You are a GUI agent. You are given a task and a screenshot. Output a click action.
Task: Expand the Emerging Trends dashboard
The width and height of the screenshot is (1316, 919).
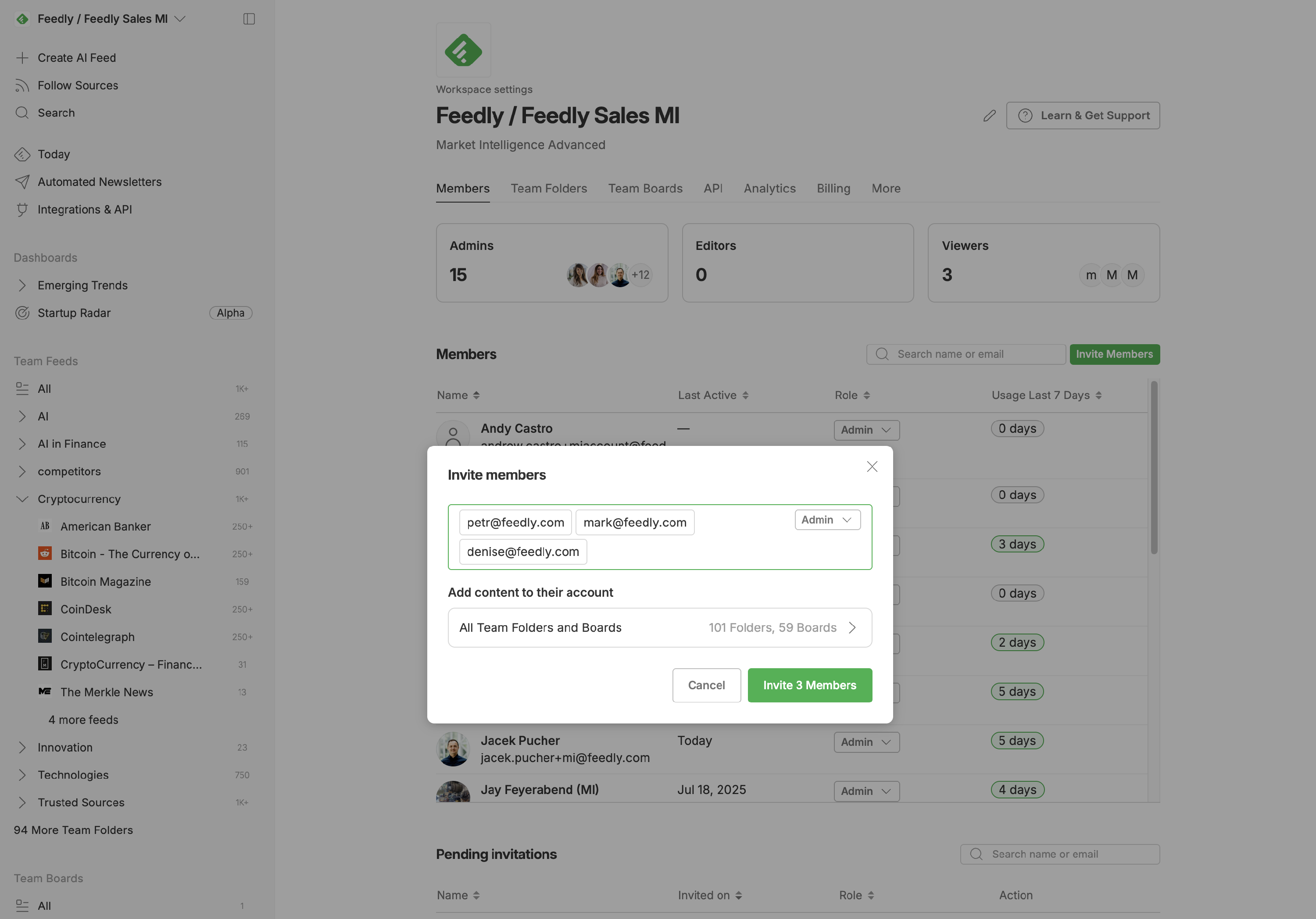22,285
